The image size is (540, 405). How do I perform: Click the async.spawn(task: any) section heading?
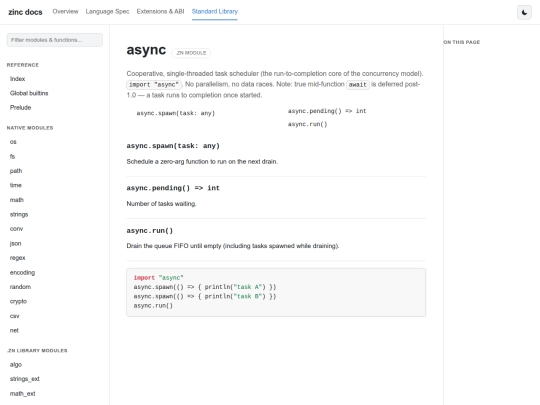tap(173, 146)
